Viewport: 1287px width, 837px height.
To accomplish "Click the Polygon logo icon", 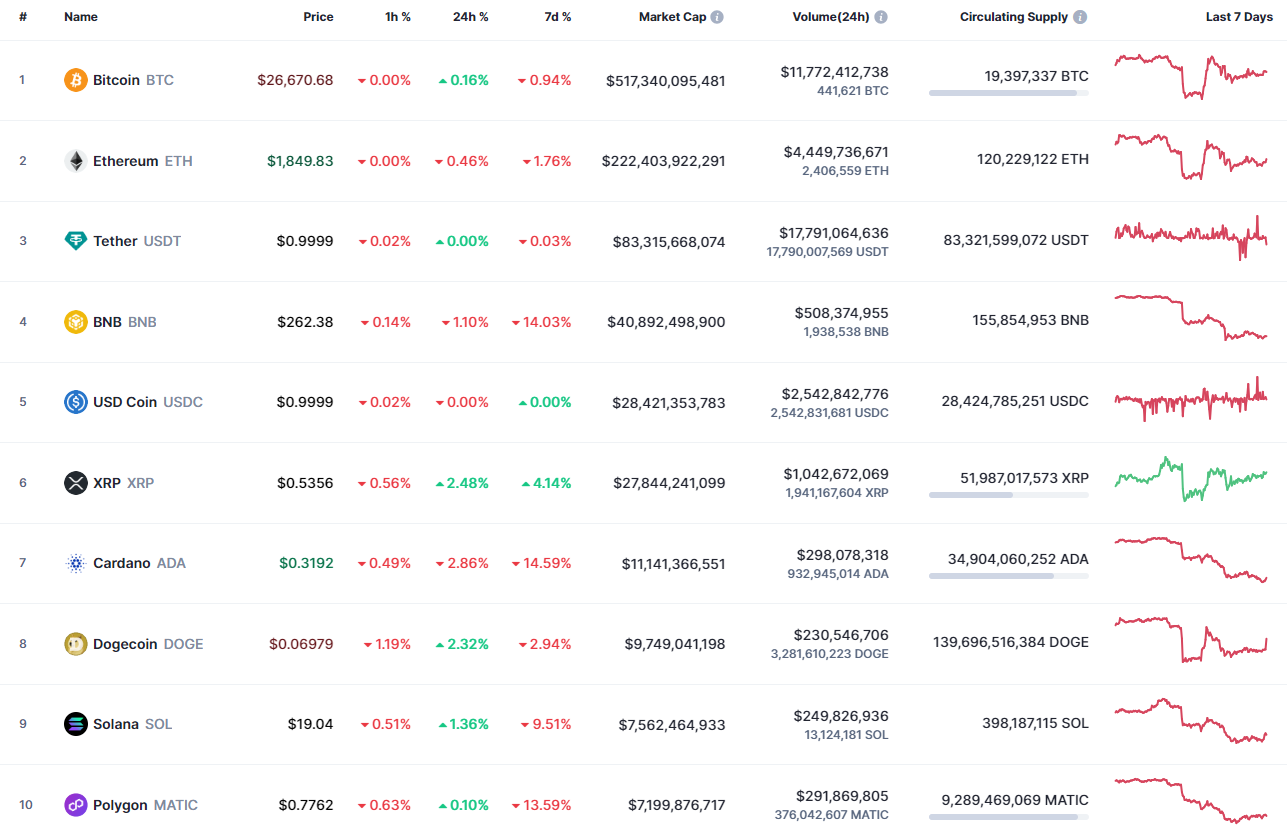I will (75, 805).
